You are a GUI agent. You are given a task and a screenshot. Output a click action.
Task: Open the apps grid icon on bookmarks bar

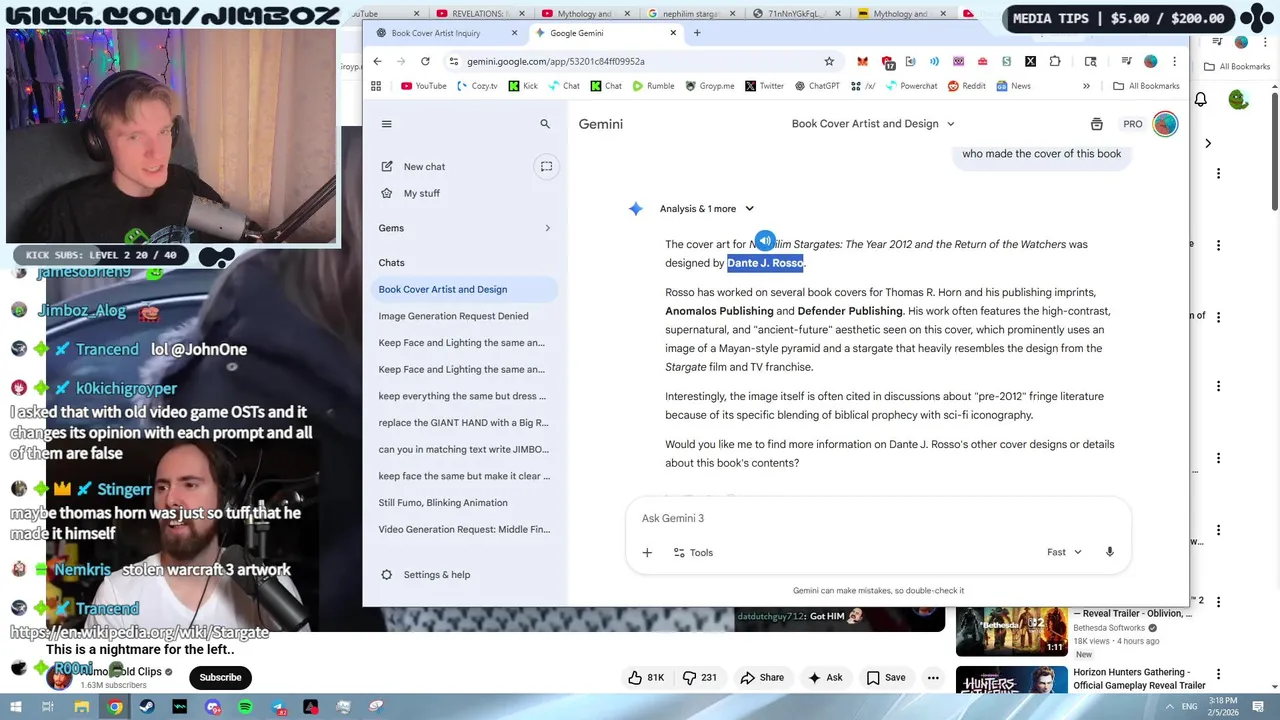click(376, 86)
